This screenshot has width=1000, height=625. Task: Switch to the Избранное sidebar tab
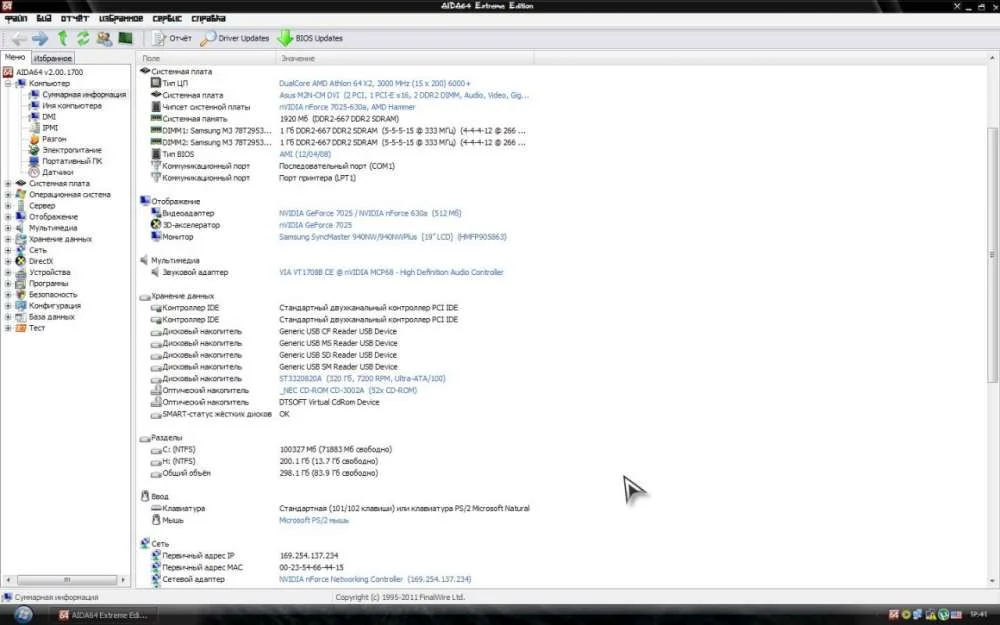click(53, 58)
